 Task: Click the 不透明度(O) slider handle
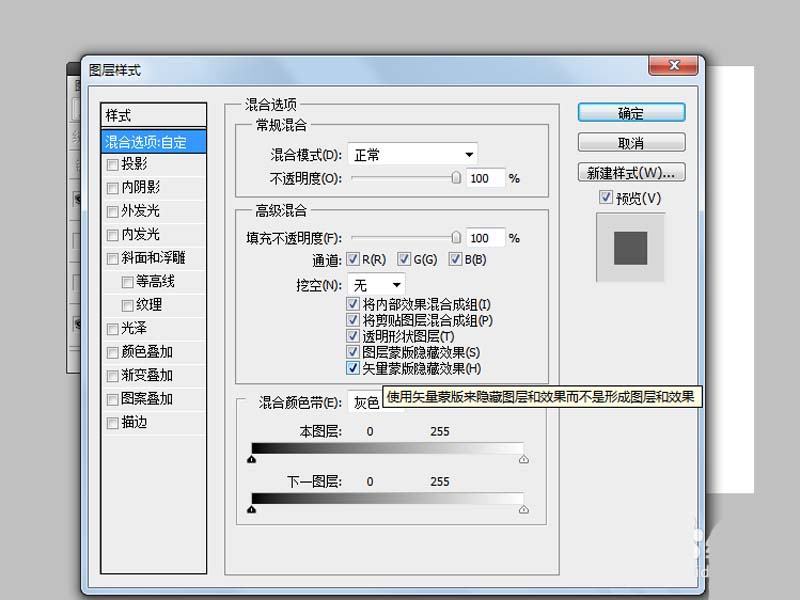click(x=456, y=178)
